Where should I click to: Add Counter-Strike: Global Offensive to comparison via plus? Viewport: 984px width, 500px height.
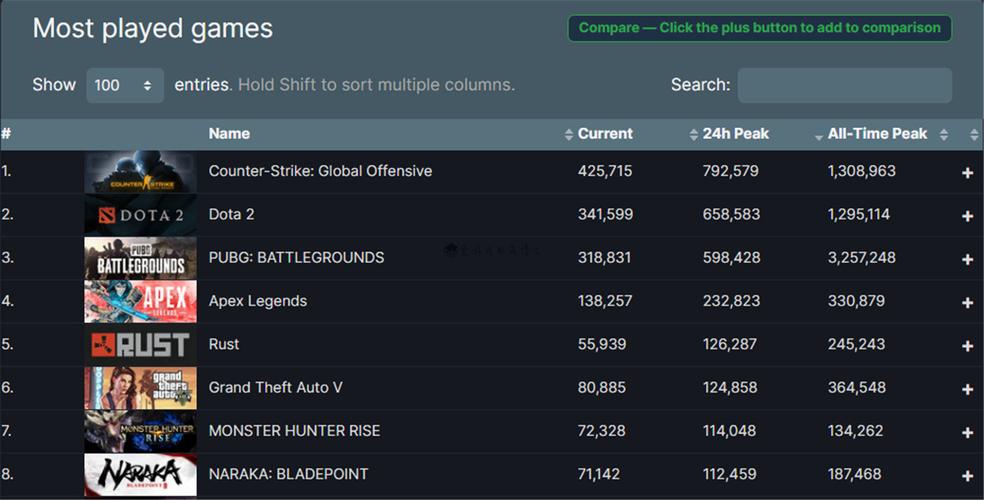coord(967,173)
